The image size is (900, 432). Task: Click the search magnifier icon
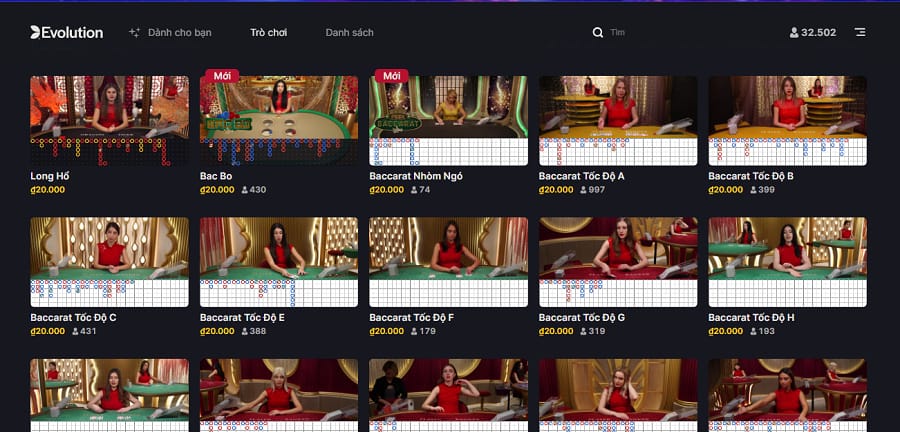pos(598,33)
